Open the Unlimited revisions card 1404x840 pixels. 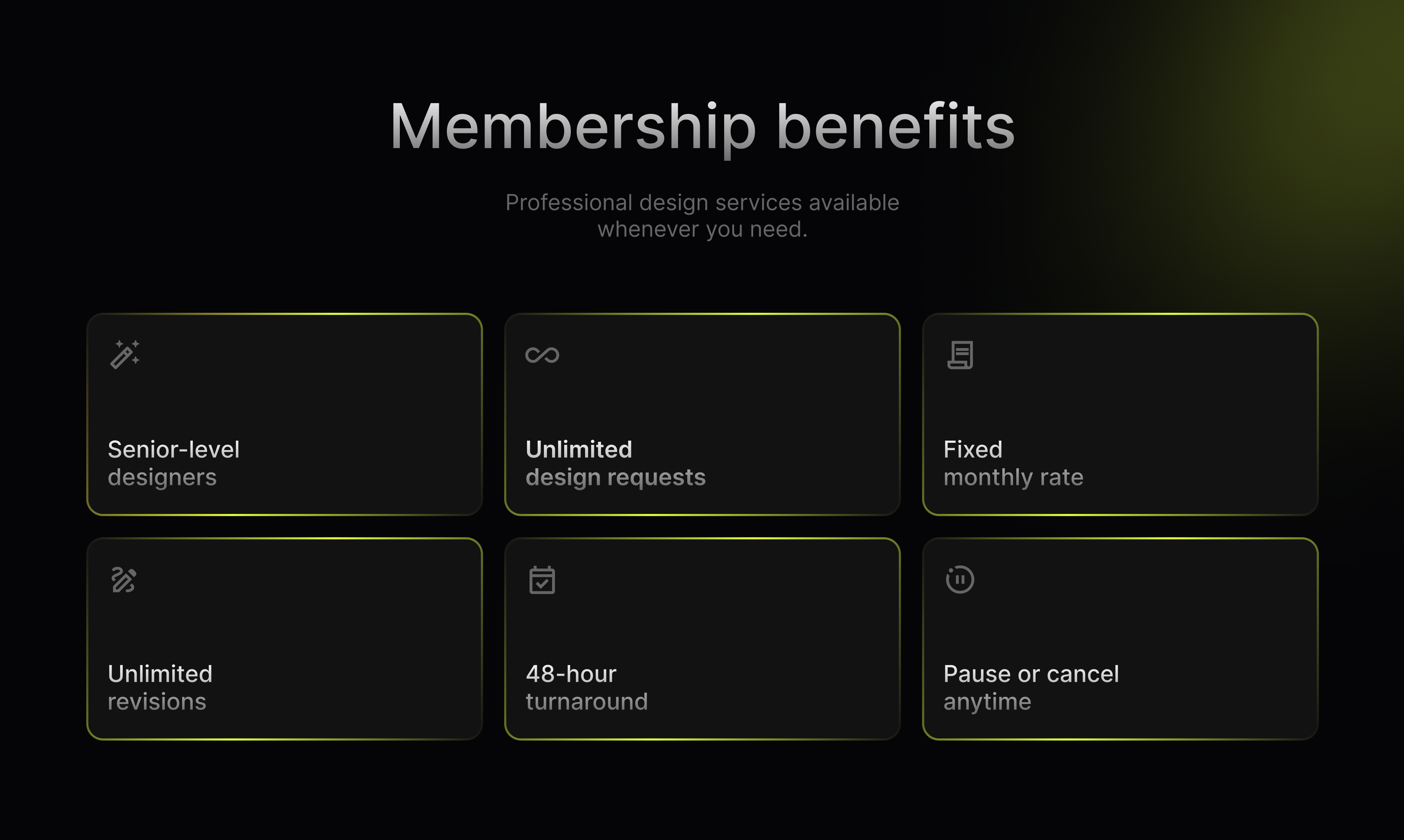coord(284,638)
